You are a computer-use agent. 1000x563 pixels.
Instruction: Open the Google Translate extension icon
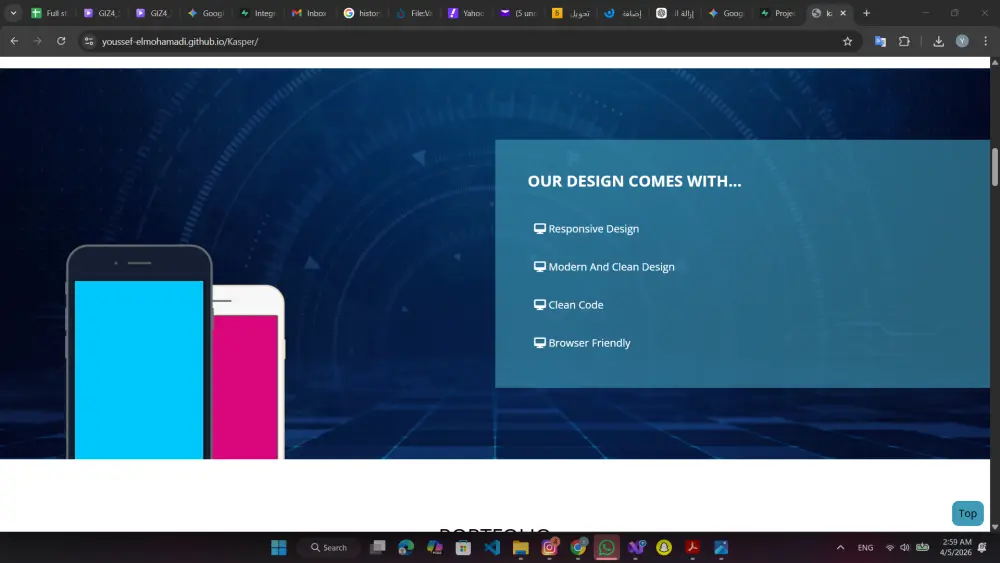click(880, 41)
